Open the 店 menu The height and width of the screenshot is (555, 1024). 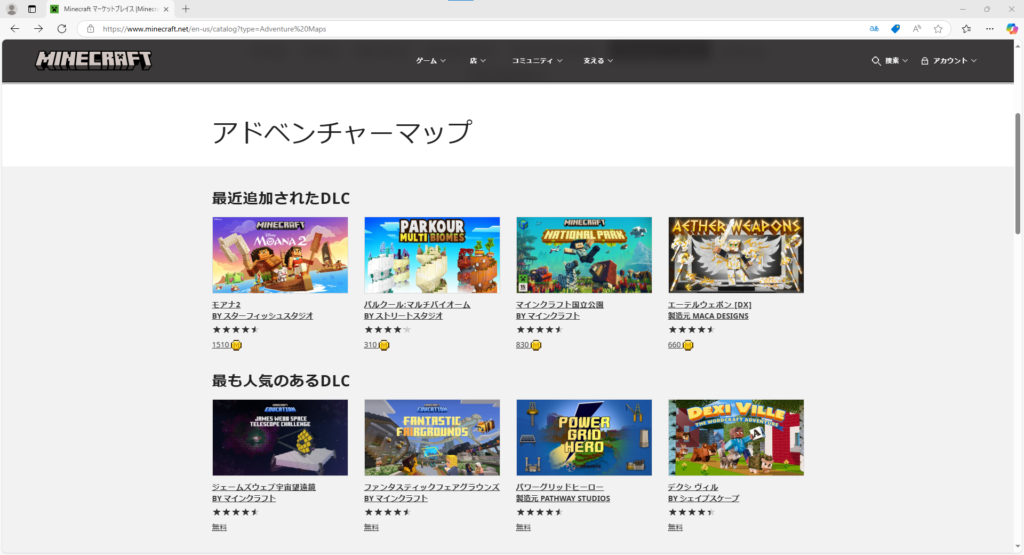point(477,61)
